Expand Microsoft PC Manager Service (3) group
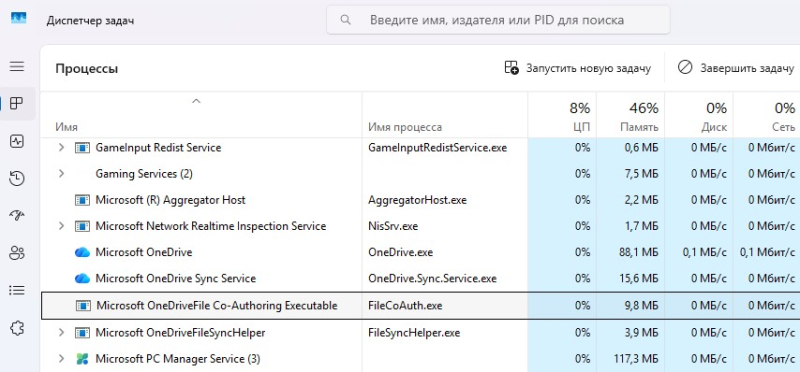The image size is (800, 372). tap(61, 359)
